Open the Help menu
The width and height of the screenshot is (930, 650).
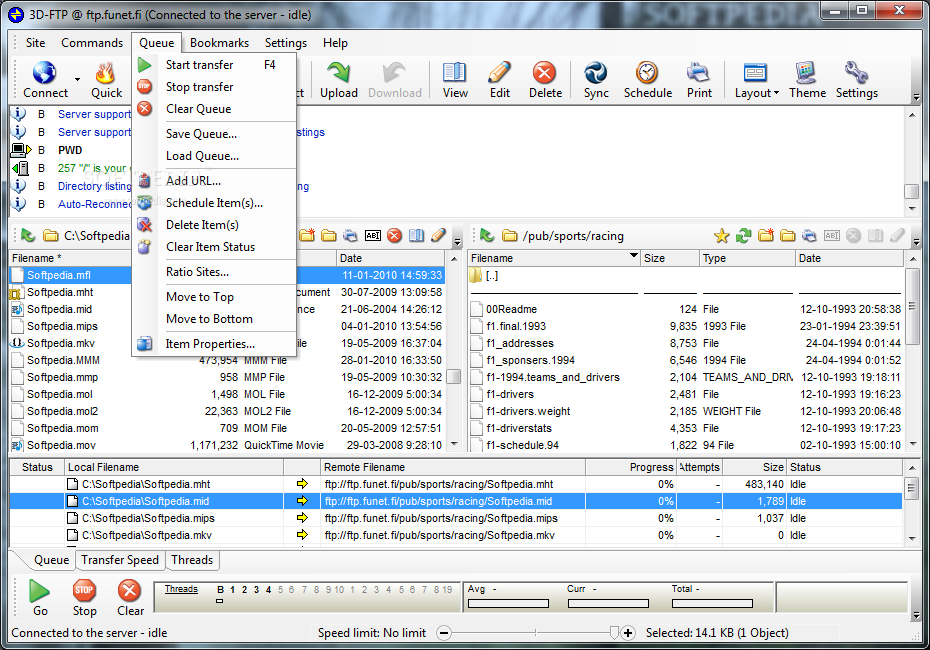(x=335, y=43)
